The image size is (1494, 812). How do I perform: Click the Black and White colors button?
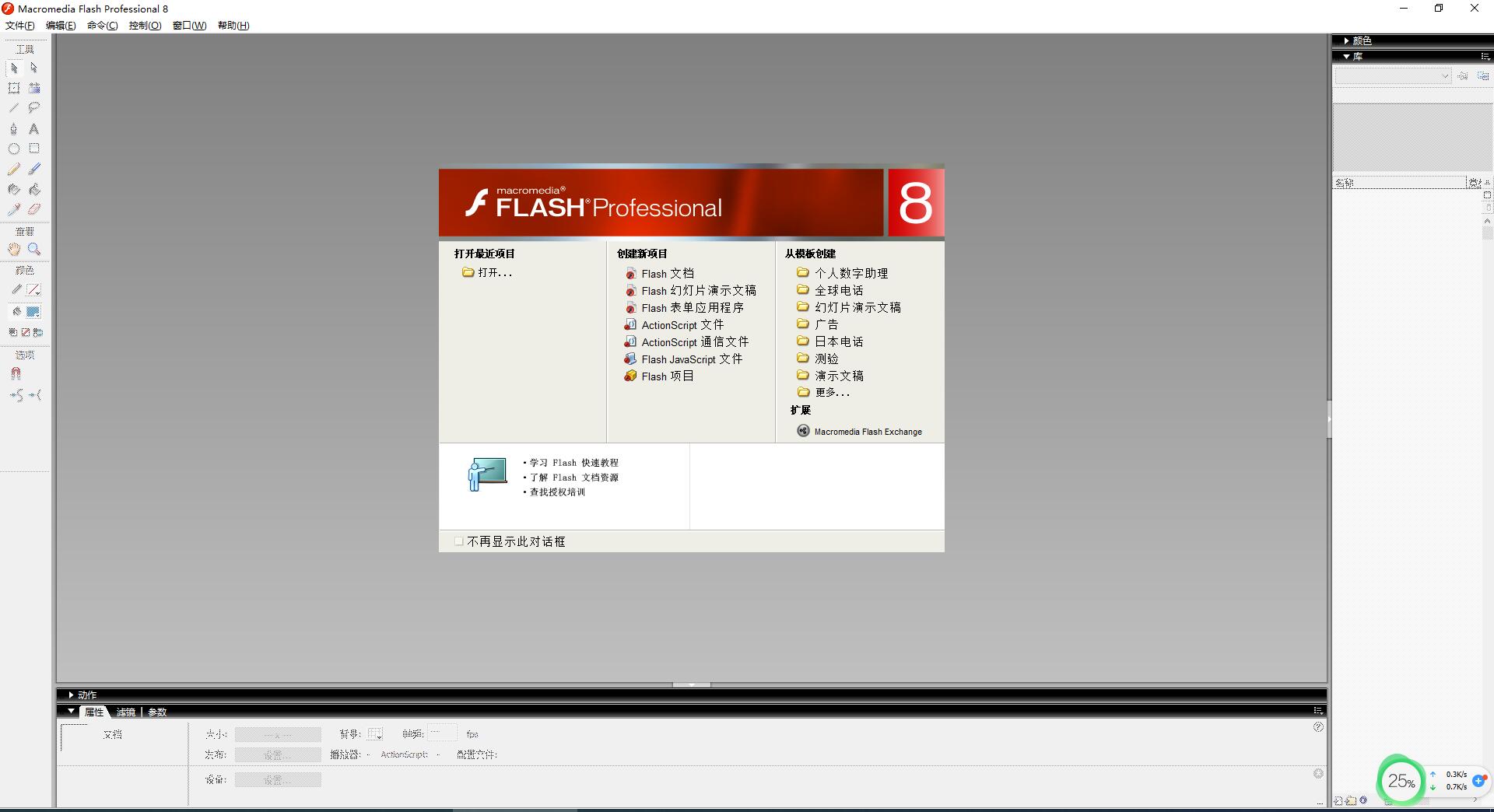pyautogui.click(x=13, y=332)
